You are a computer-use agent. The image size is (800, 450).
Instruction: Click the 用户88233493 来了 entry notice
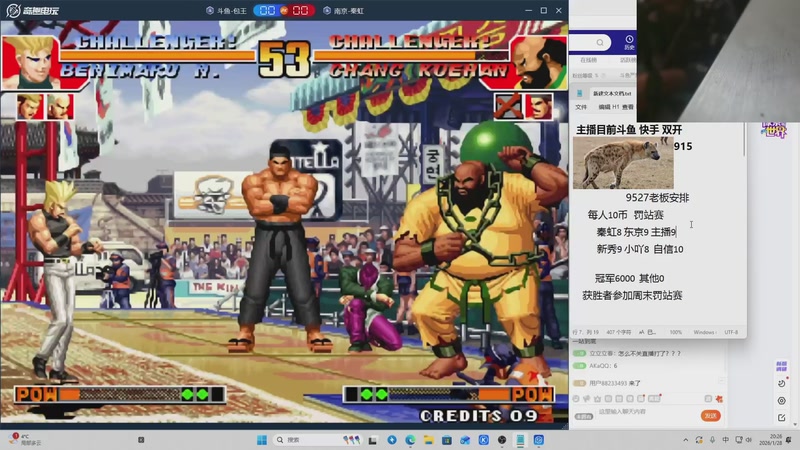607,383
